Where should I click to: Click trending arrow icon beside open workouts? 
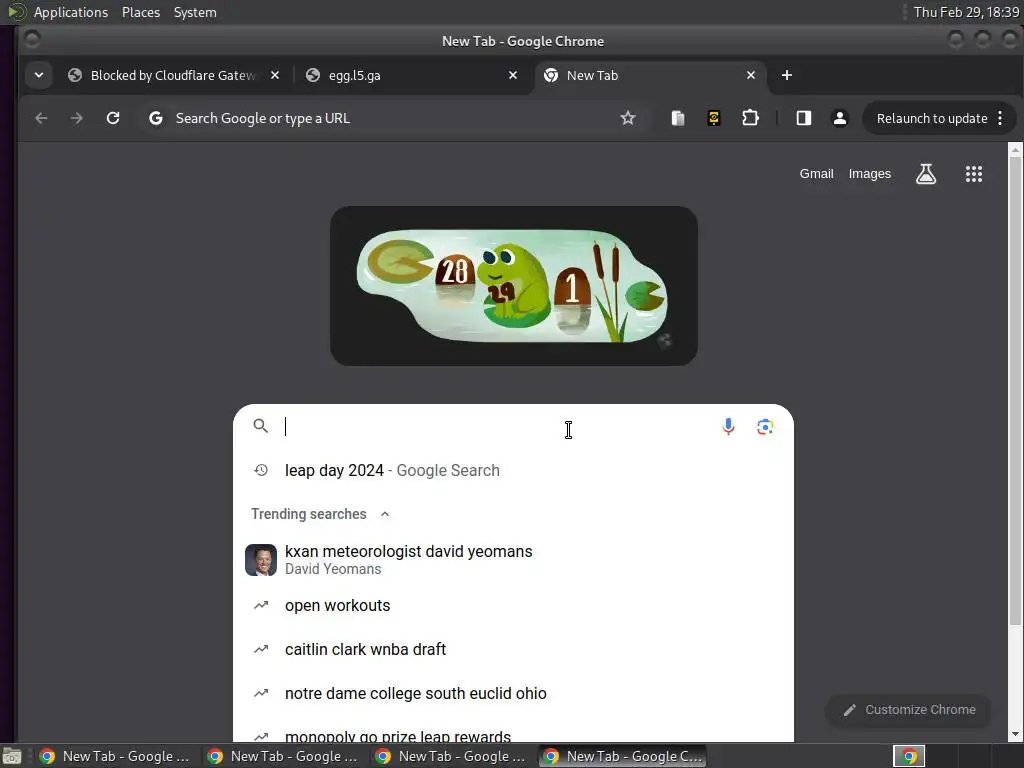pos(261,605)
